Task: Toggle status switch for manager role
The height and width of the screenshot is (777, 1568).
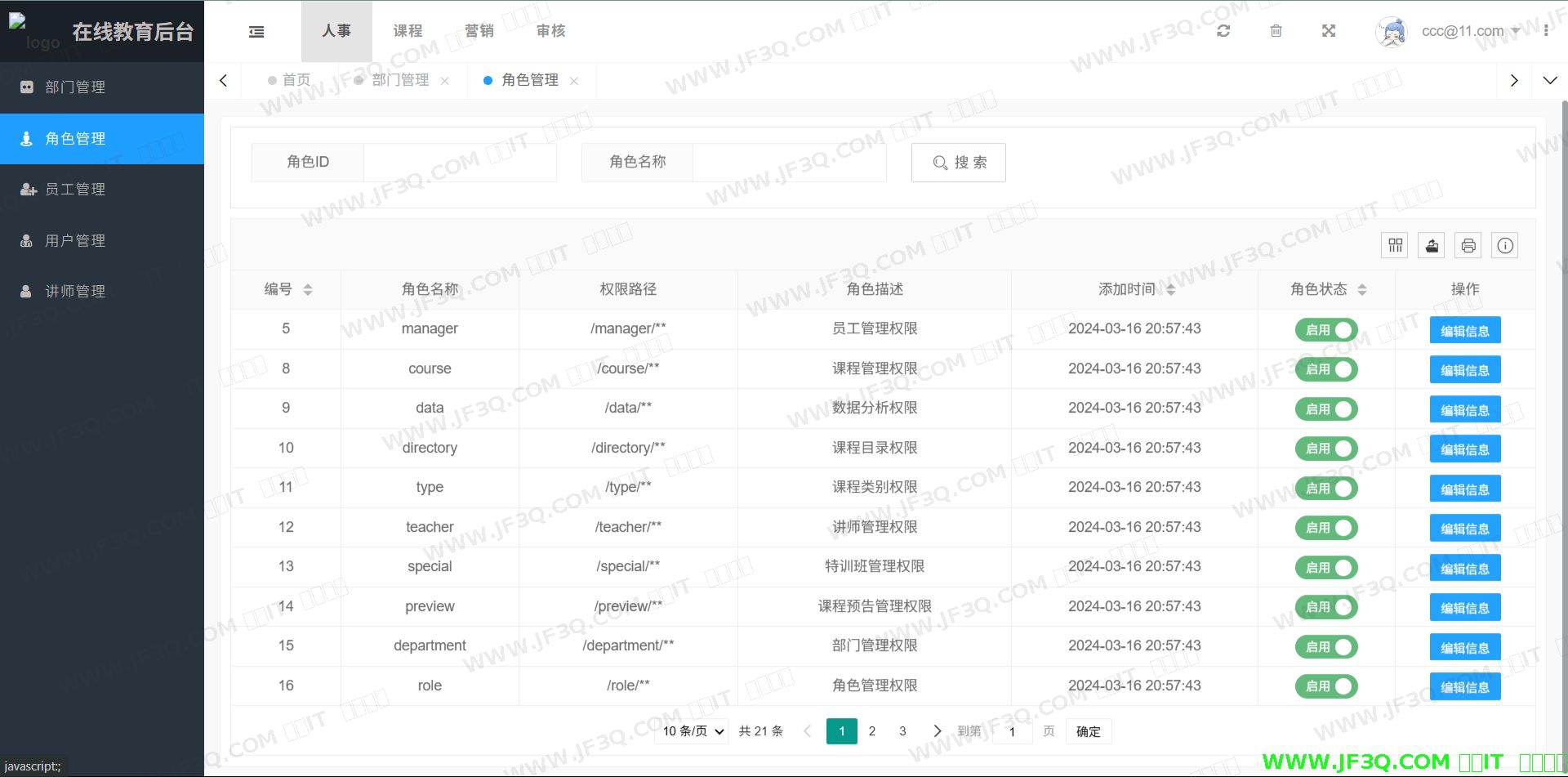Action: click(1325, 330)
